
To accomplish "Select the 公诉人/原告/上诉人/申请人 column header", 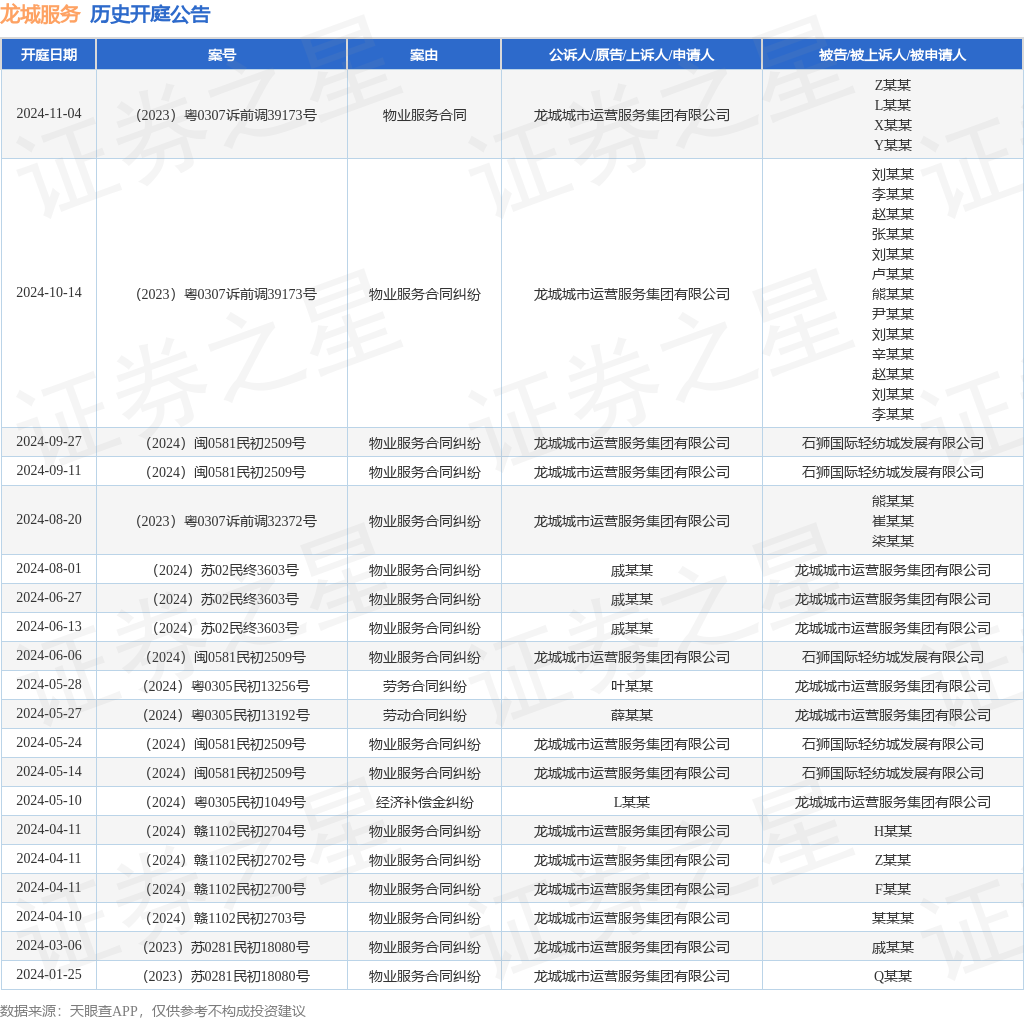I will pos(632,55).
